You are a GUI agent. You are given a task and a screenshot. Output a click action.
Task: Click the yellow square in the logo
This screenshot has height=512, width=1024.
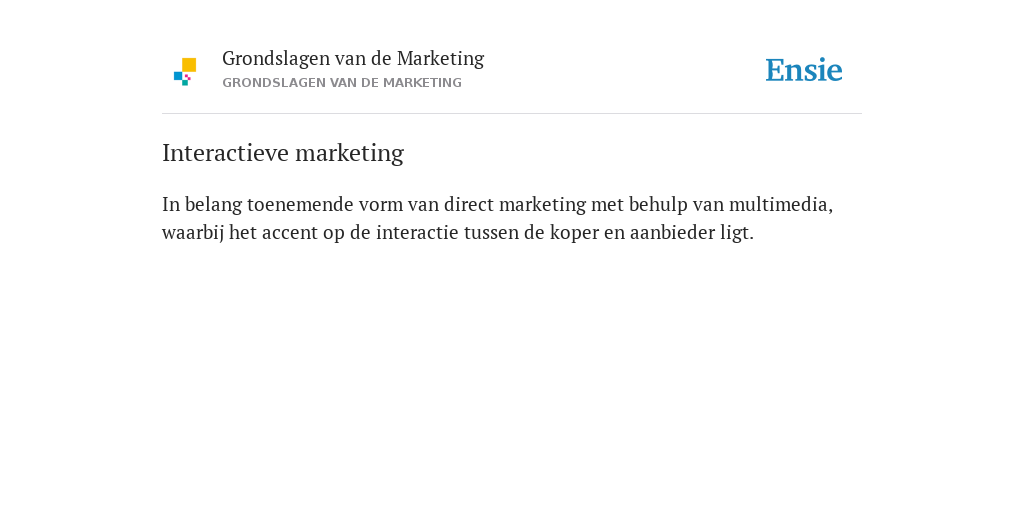189,65
